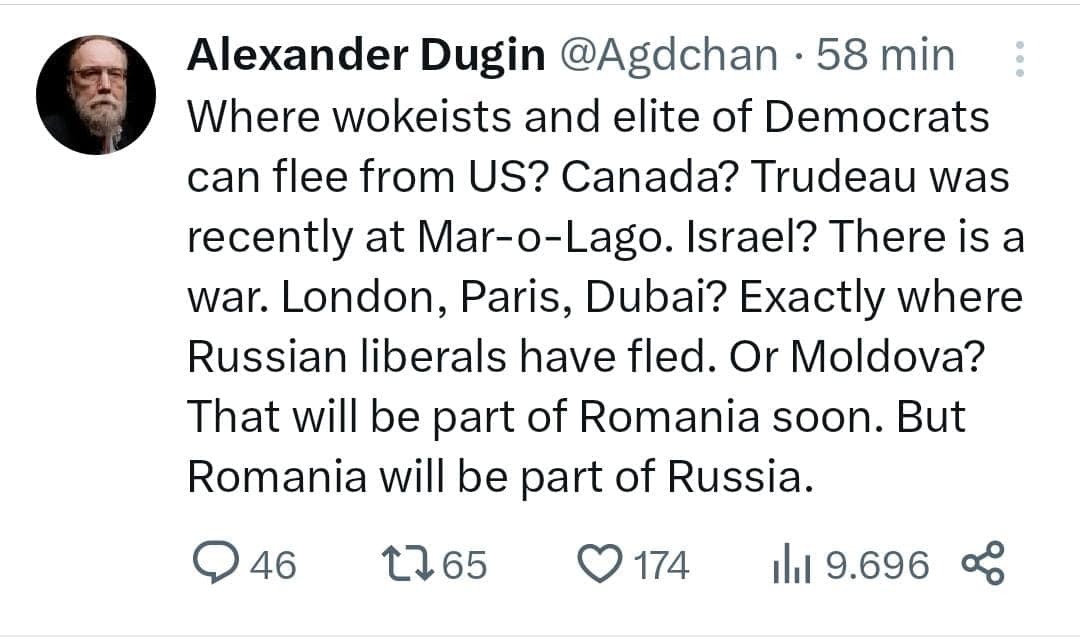The image size is (1080, 644).
Task: Click the 65 reposts count
Action: click(x=464, y=565)
